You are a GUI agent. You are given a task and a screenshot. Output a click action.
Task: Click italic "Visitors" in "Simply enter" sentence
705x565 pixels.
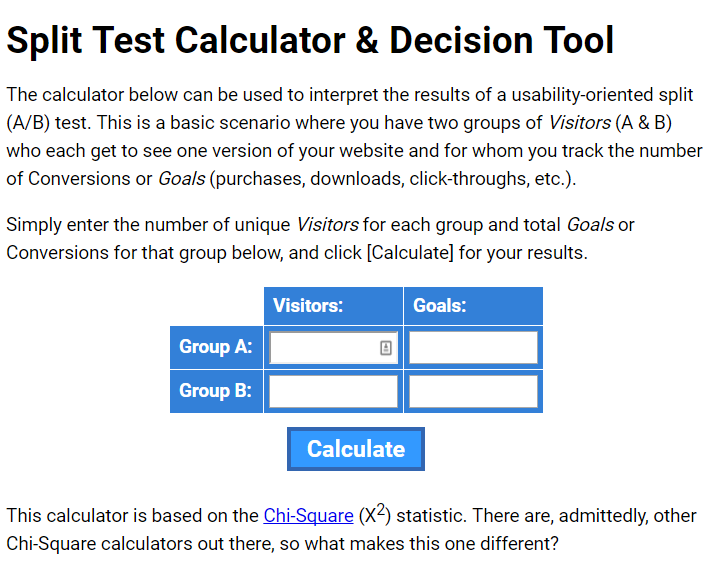point(327,224)
